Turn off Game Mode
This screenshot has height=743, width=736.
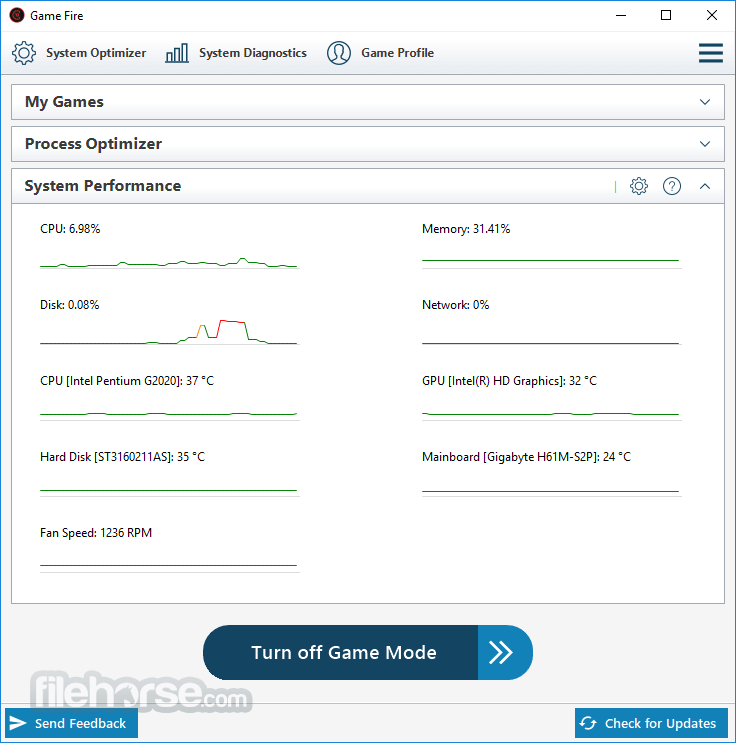[x=368, y=652]
